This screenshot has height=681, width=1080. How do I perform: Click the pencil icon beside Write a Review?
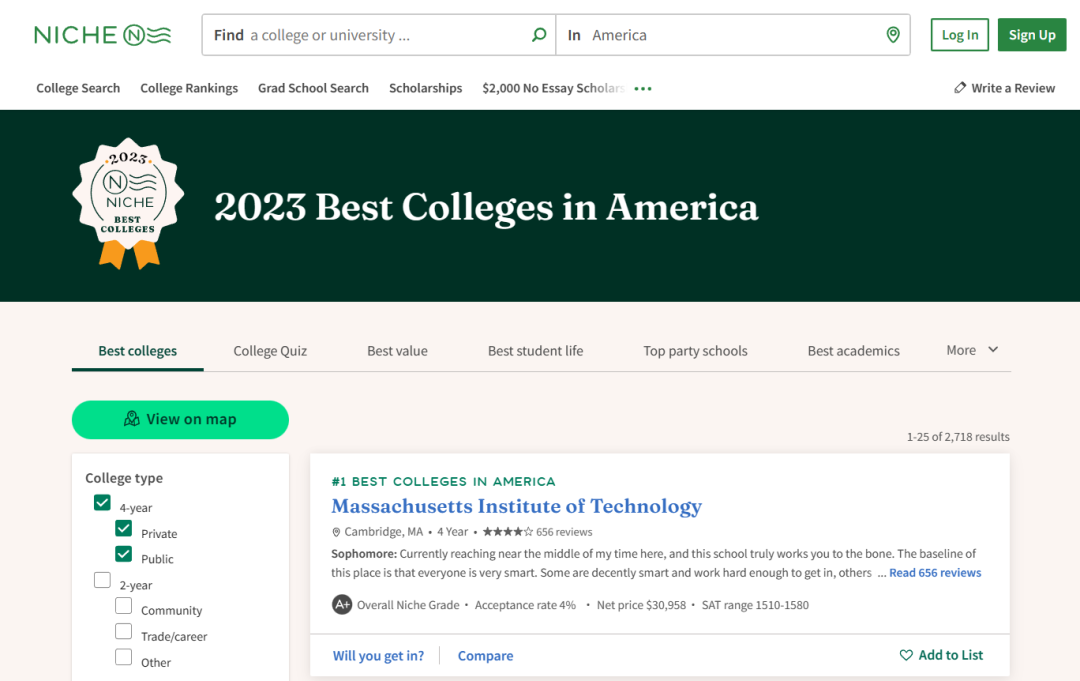(960, 88)
